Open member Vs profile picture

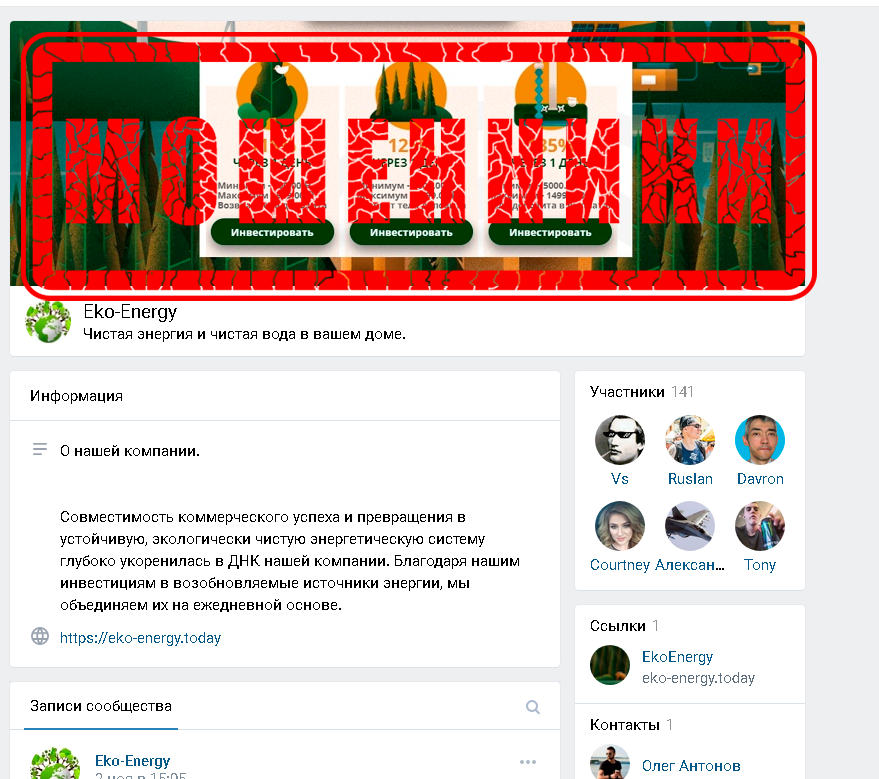tap(619, 440)
